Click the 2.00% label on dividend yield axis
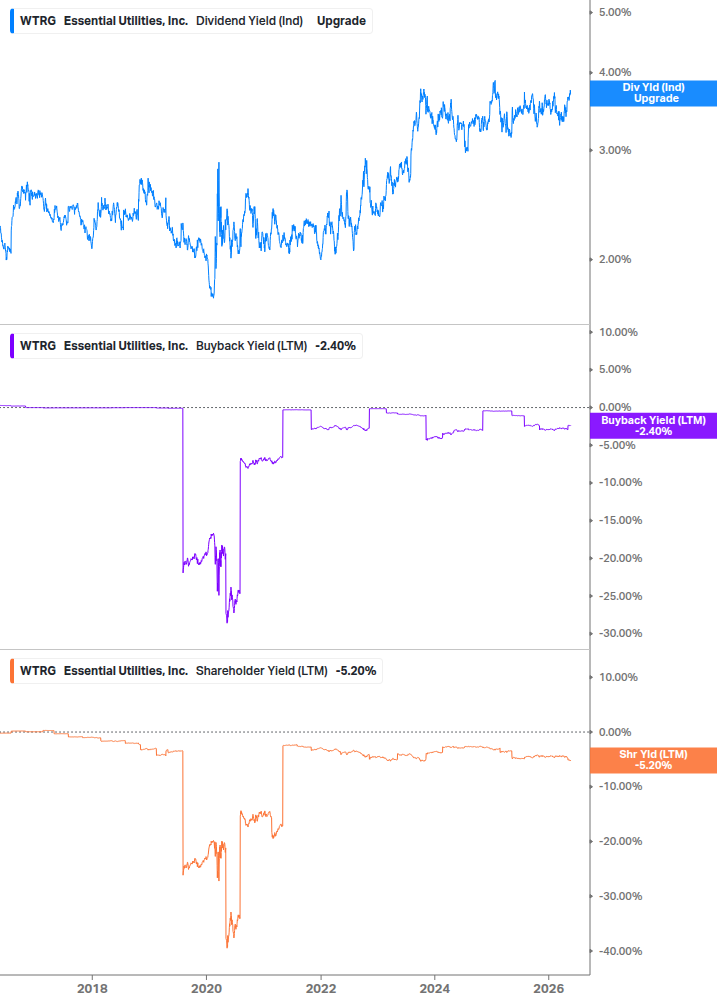This screenshot has width=717, height=1005. 614,259
